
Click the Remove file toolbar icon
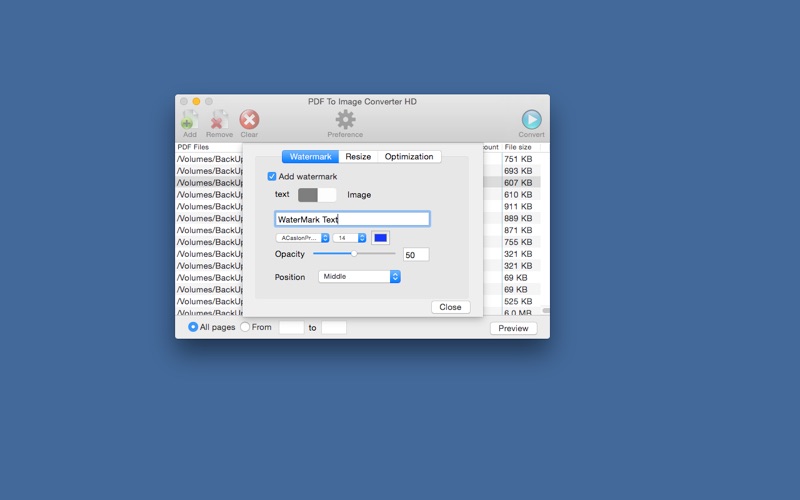point(219,121)
